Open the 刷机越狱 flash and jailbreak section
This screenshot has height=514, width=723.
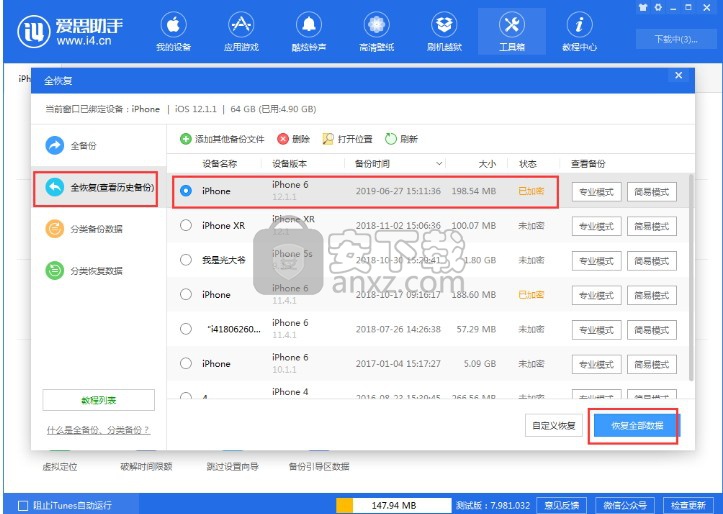[x=444, y=32]
